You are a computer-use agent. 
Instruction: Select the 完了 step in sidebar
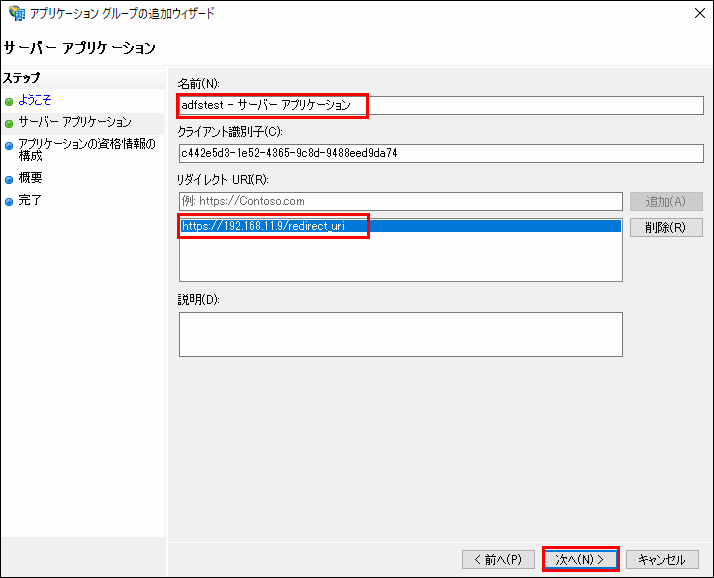point(30,200)
